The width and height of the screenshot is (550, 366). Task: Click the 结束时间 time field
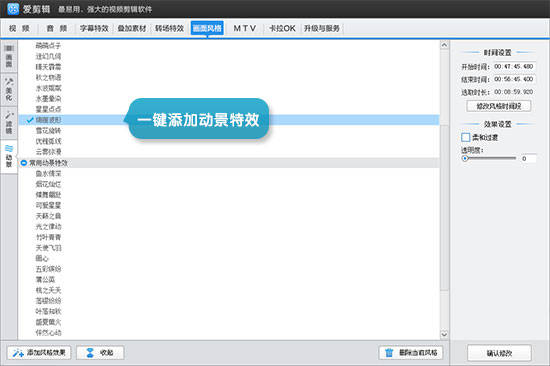point(514,79)
